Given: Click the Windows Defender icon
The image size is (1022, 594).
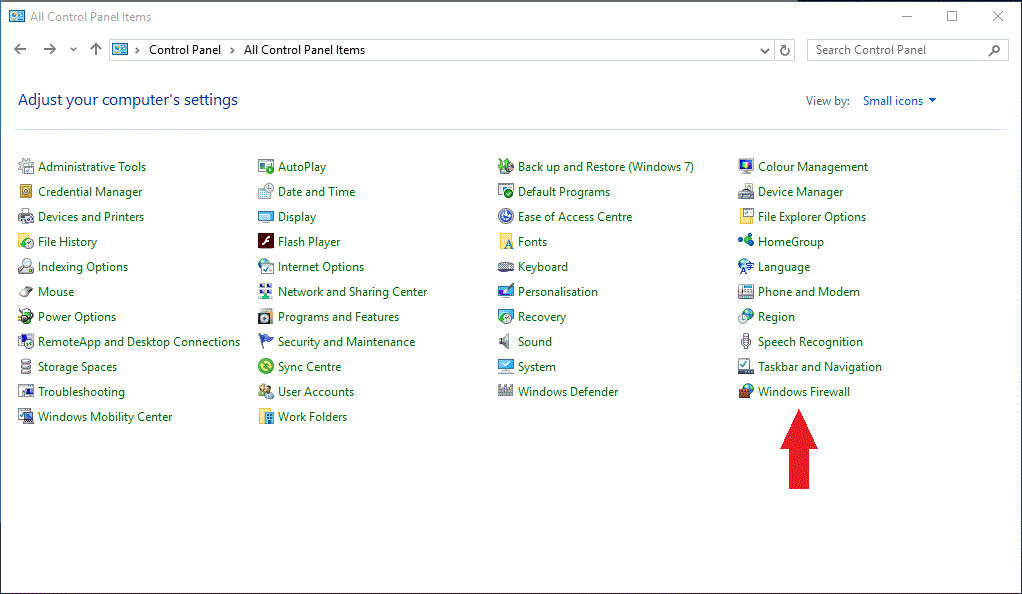Looking at the screenshot, I should pyautogui.click(x=506, y=392).
